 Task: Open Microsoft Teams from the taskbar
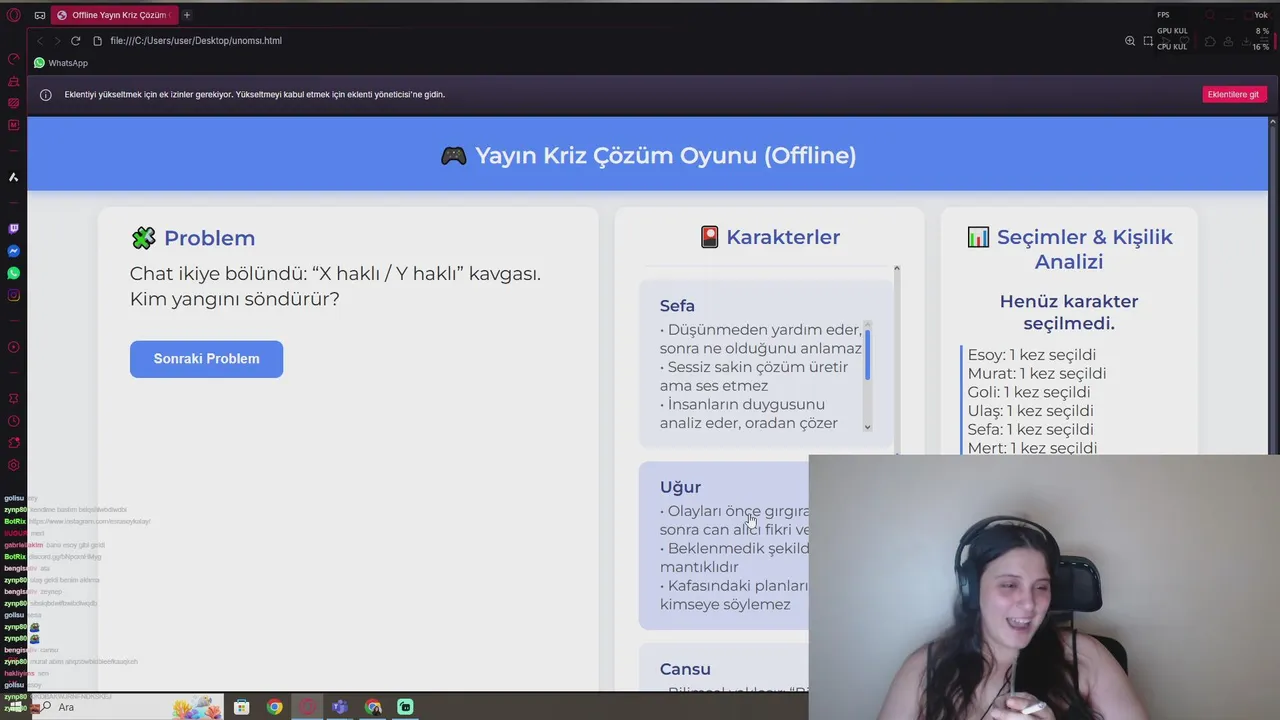coord(340,707)
